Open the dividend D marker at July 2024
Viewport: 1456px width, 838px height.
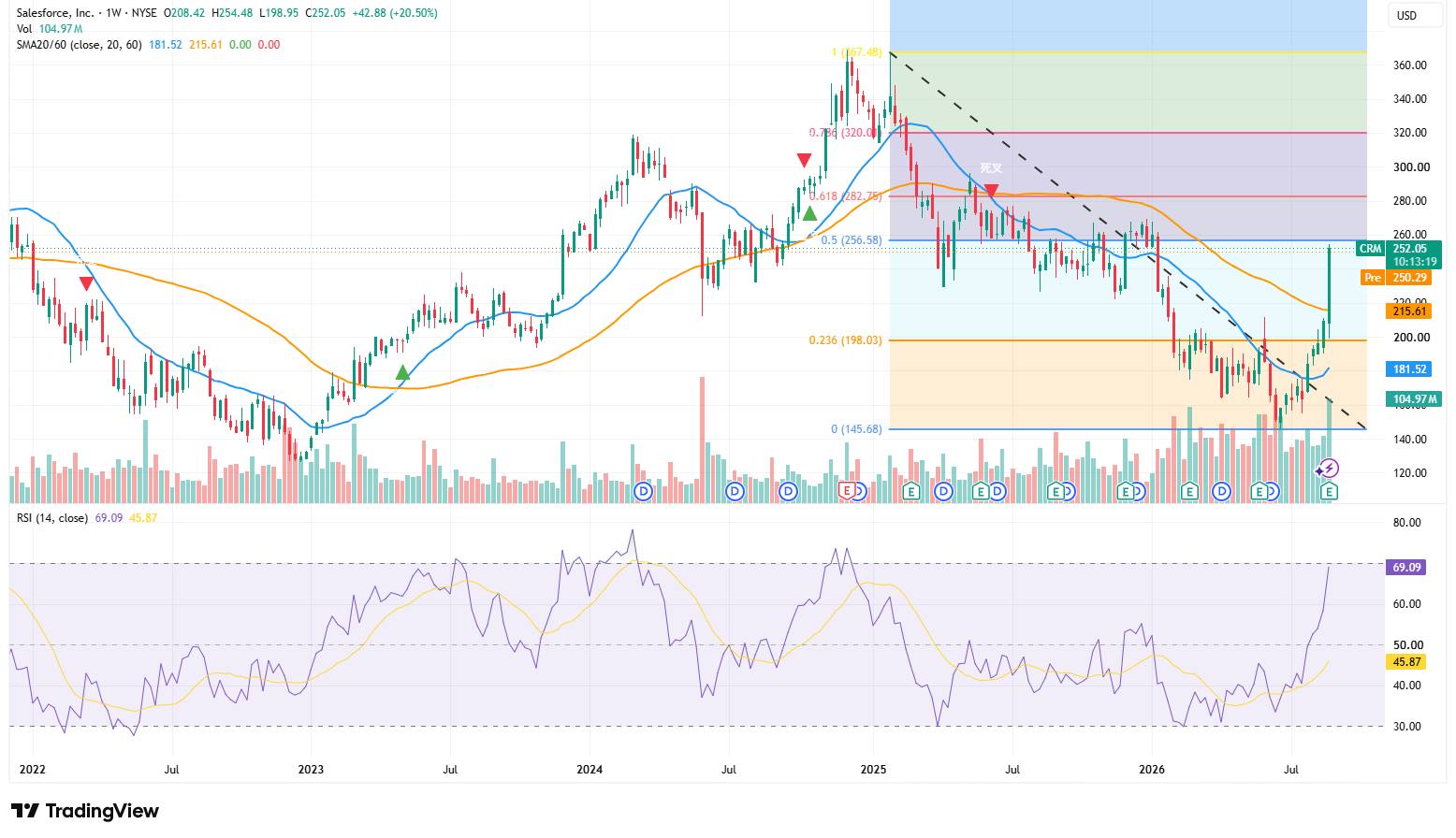(x=735, y=491)
